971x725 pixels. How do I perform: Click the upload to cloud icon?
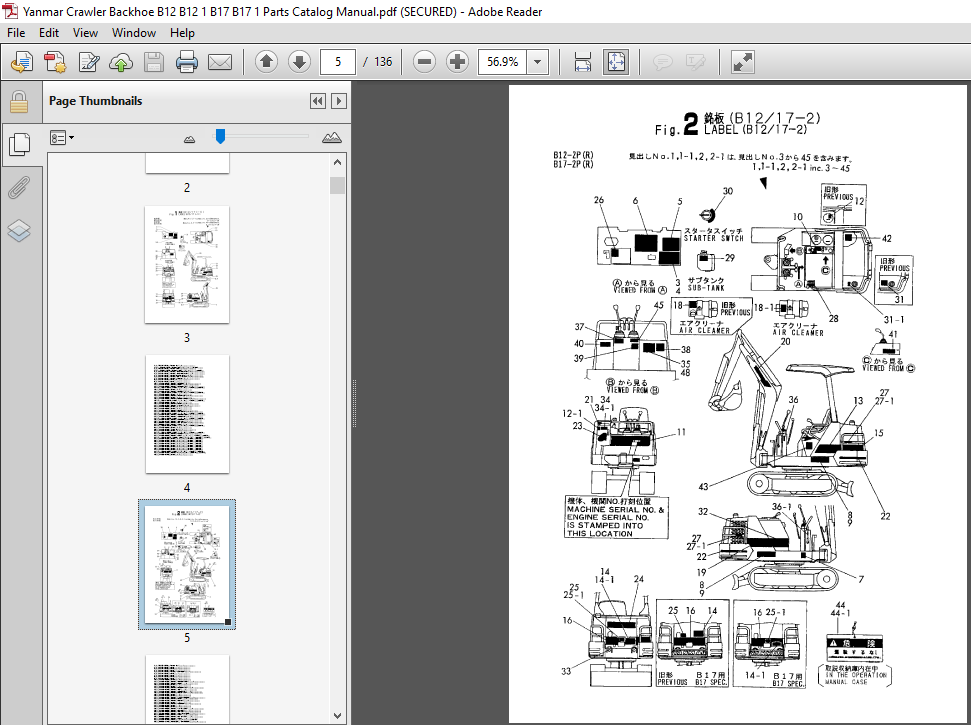pos(121,62)
